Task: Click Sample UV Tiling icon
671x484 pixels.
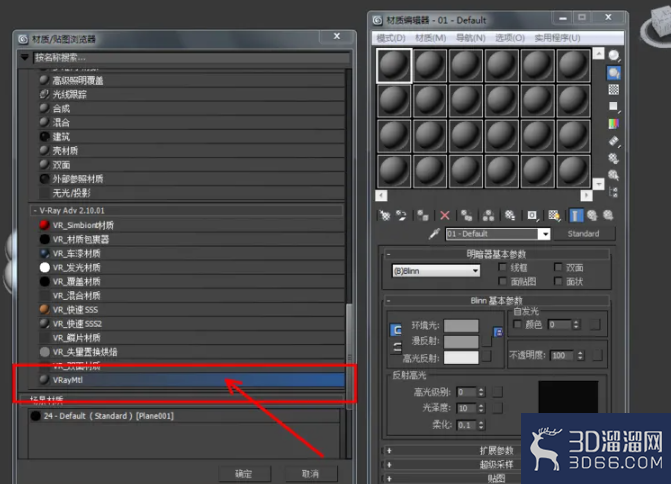Action: (x=614, y=107)
